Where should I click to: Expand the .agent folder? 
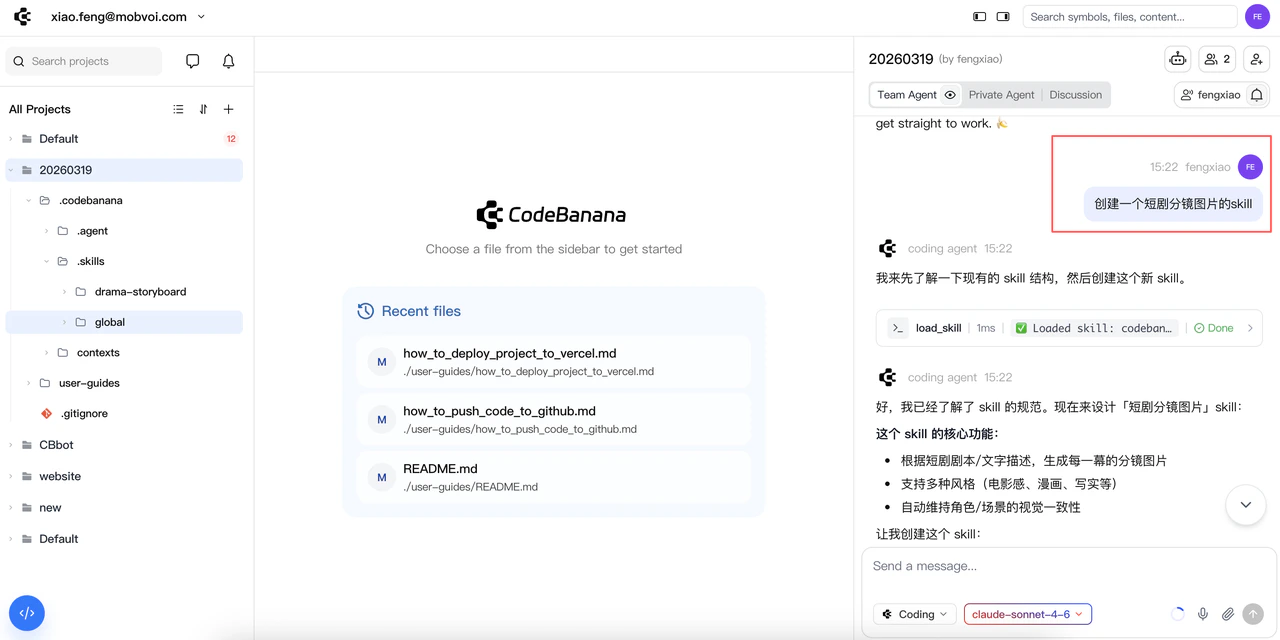pyautogui.click(x=47, y=231)
